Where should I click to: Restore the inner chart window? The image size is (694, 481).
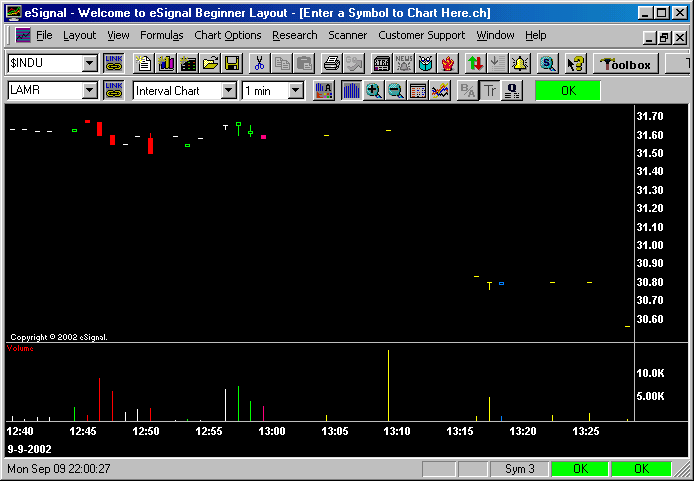tap(664, 38)
